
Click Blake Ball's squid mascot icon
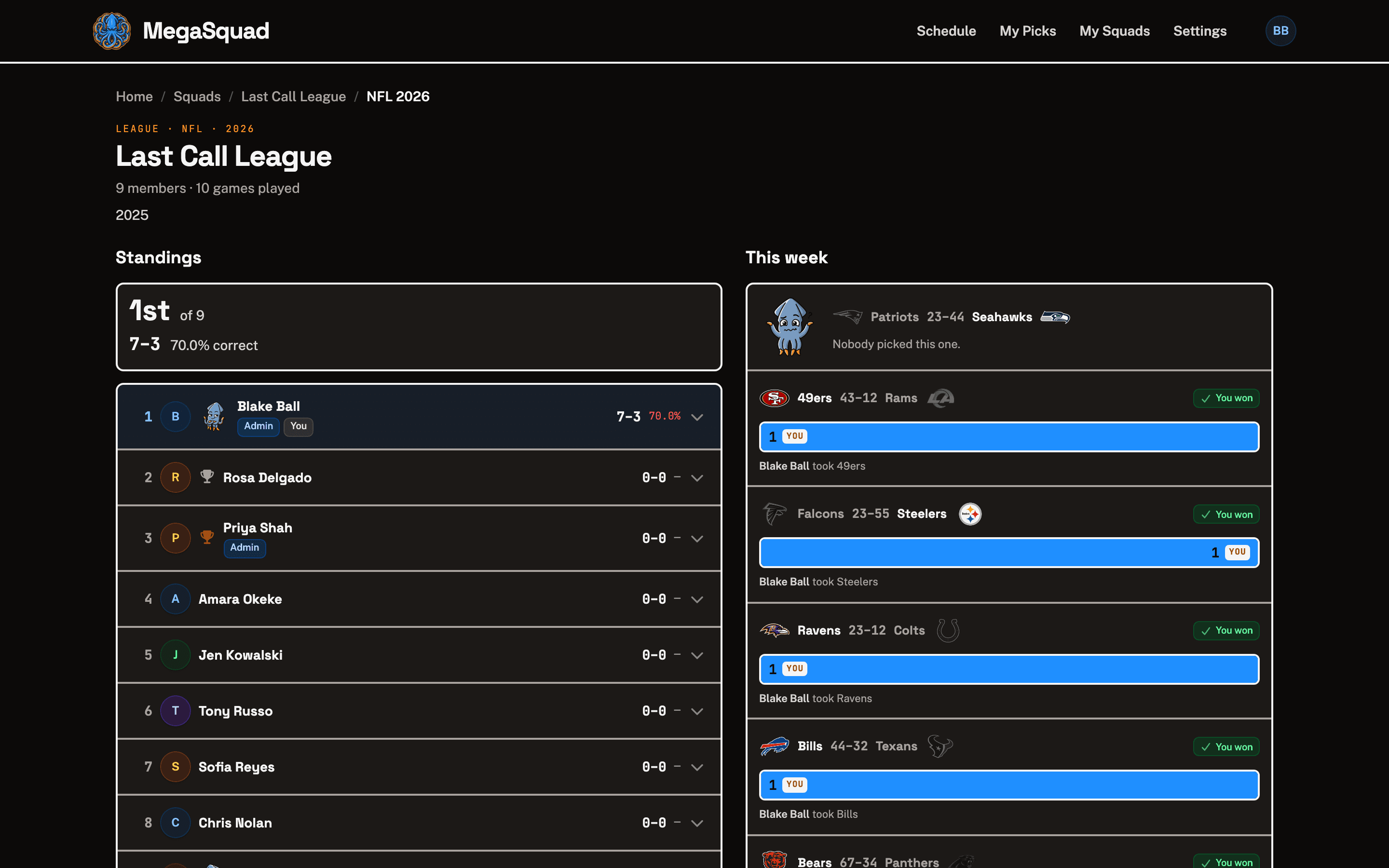(214, 416)
